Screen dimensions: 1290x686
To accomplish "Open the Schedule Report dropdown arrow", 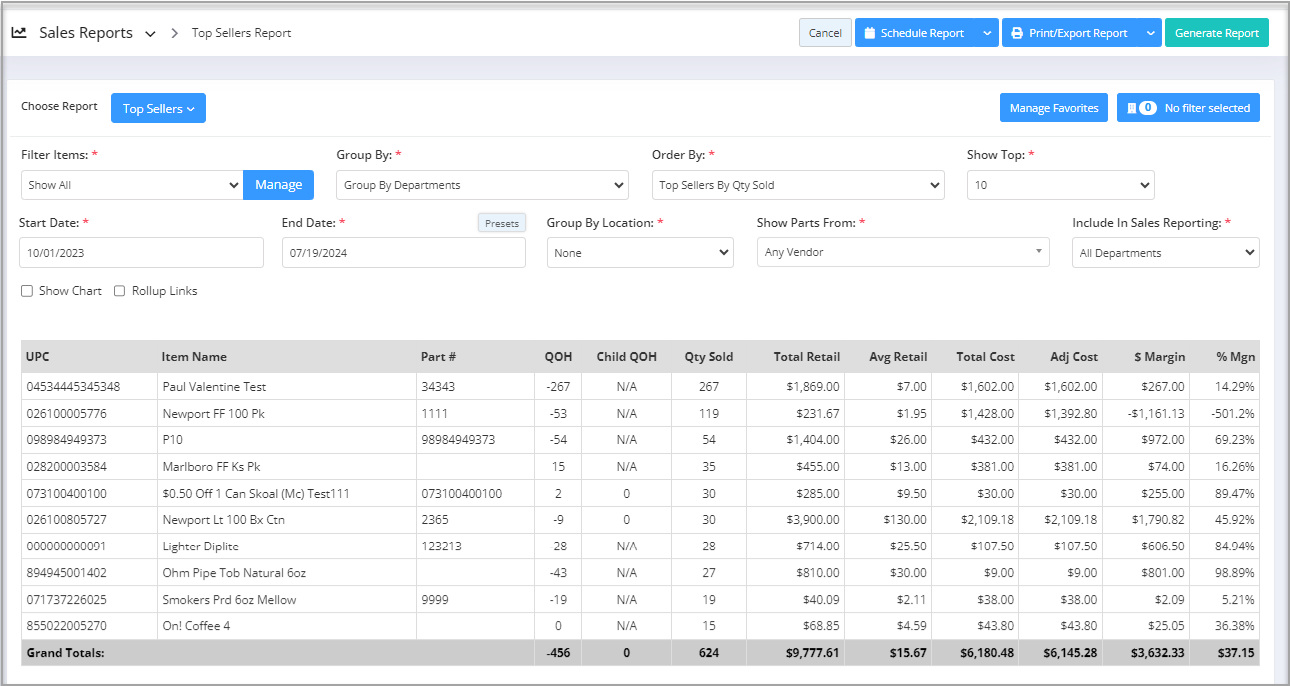I will (987, 33).
